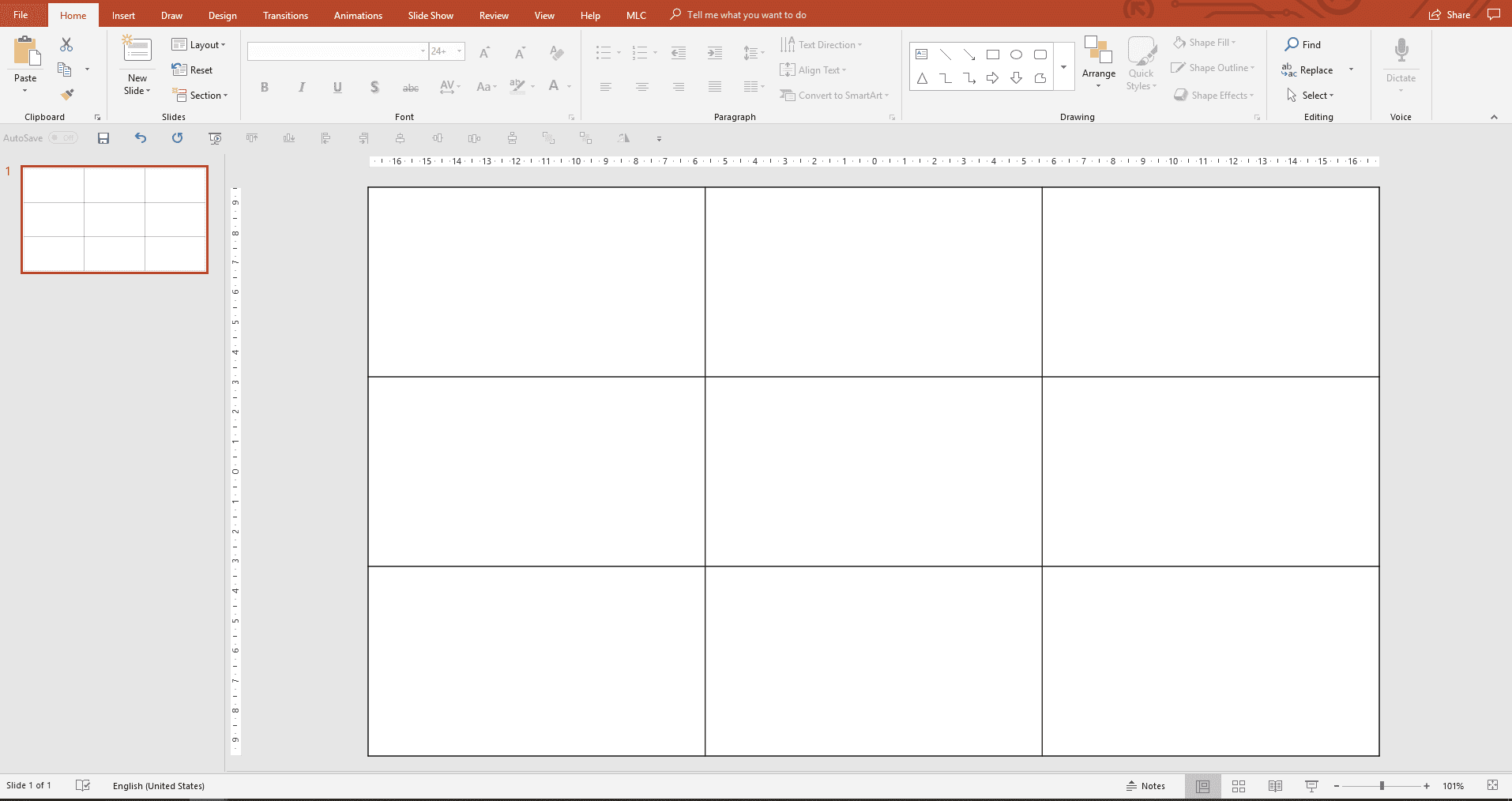
Task: Switch to the Insert tab
Action: coord(123,14)
